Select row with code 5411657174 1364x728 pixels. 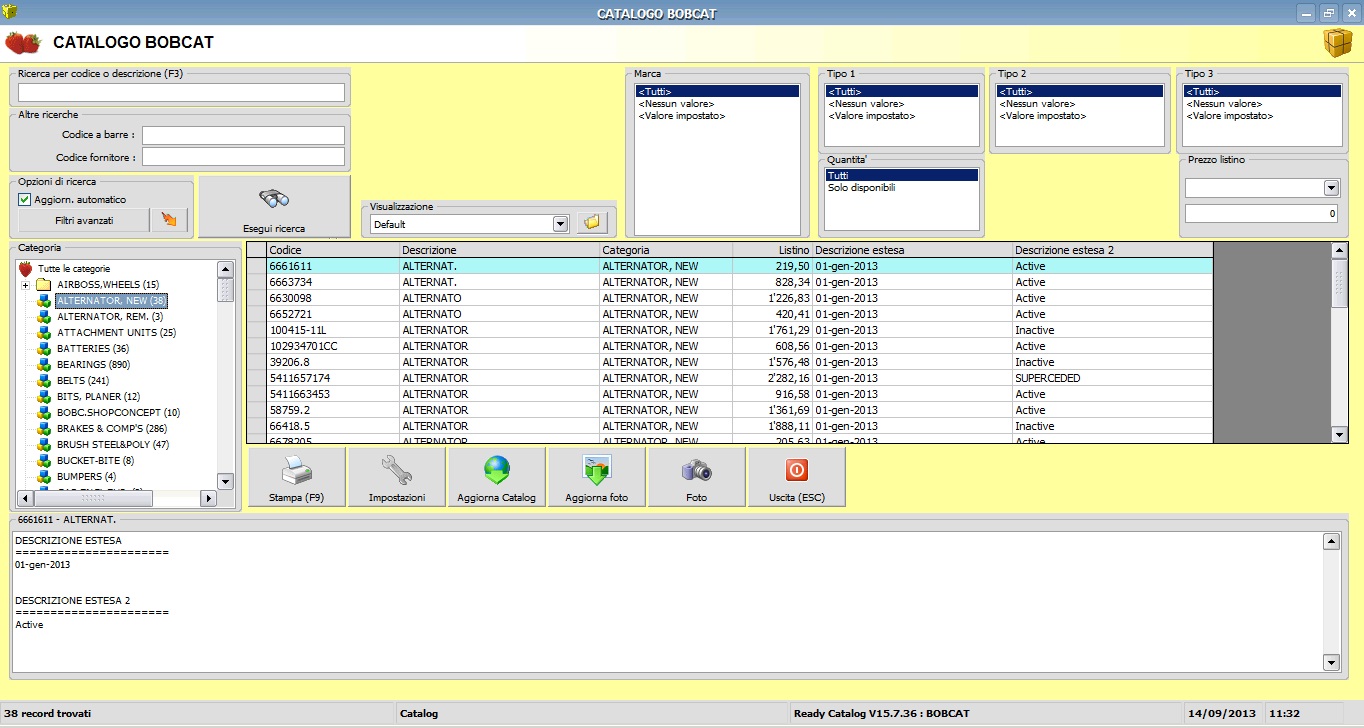pos(730,378)
